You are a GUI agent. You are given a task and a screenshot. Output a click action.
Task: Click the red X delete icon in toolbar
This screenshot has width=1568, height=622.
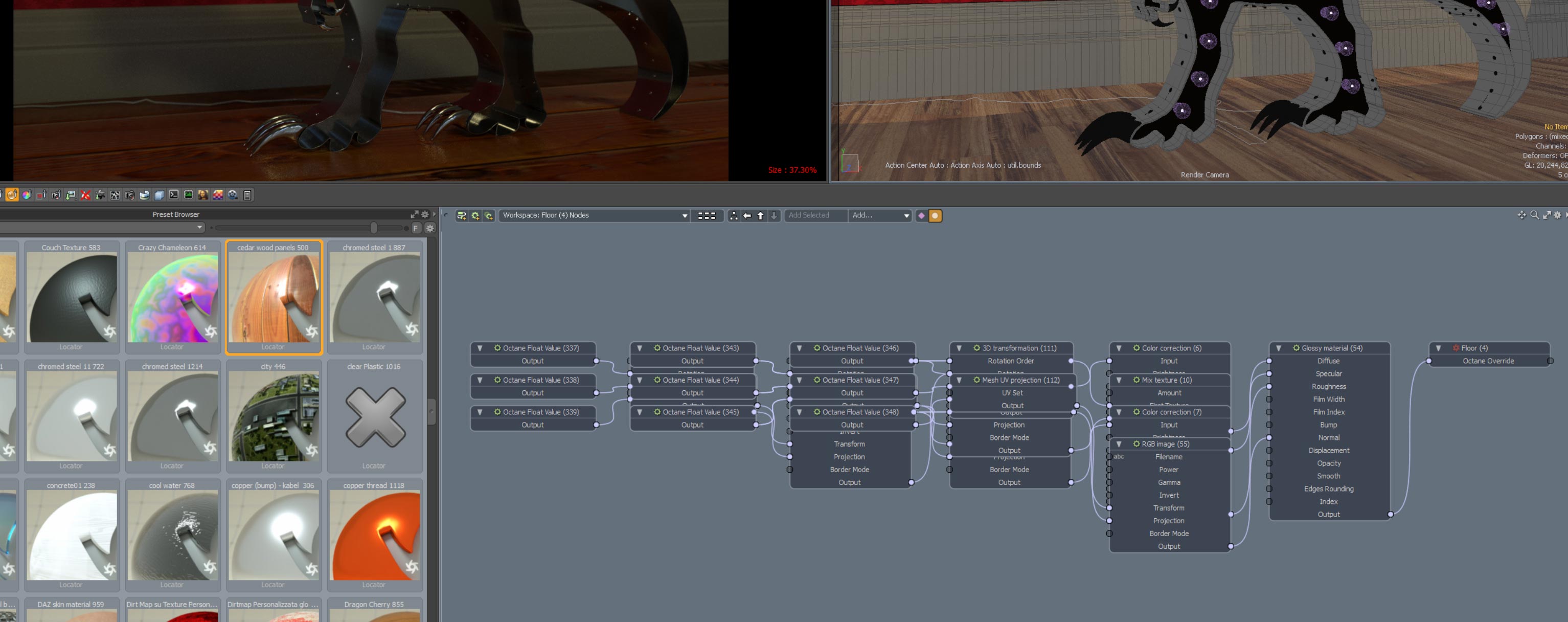(x=85, y=195)
